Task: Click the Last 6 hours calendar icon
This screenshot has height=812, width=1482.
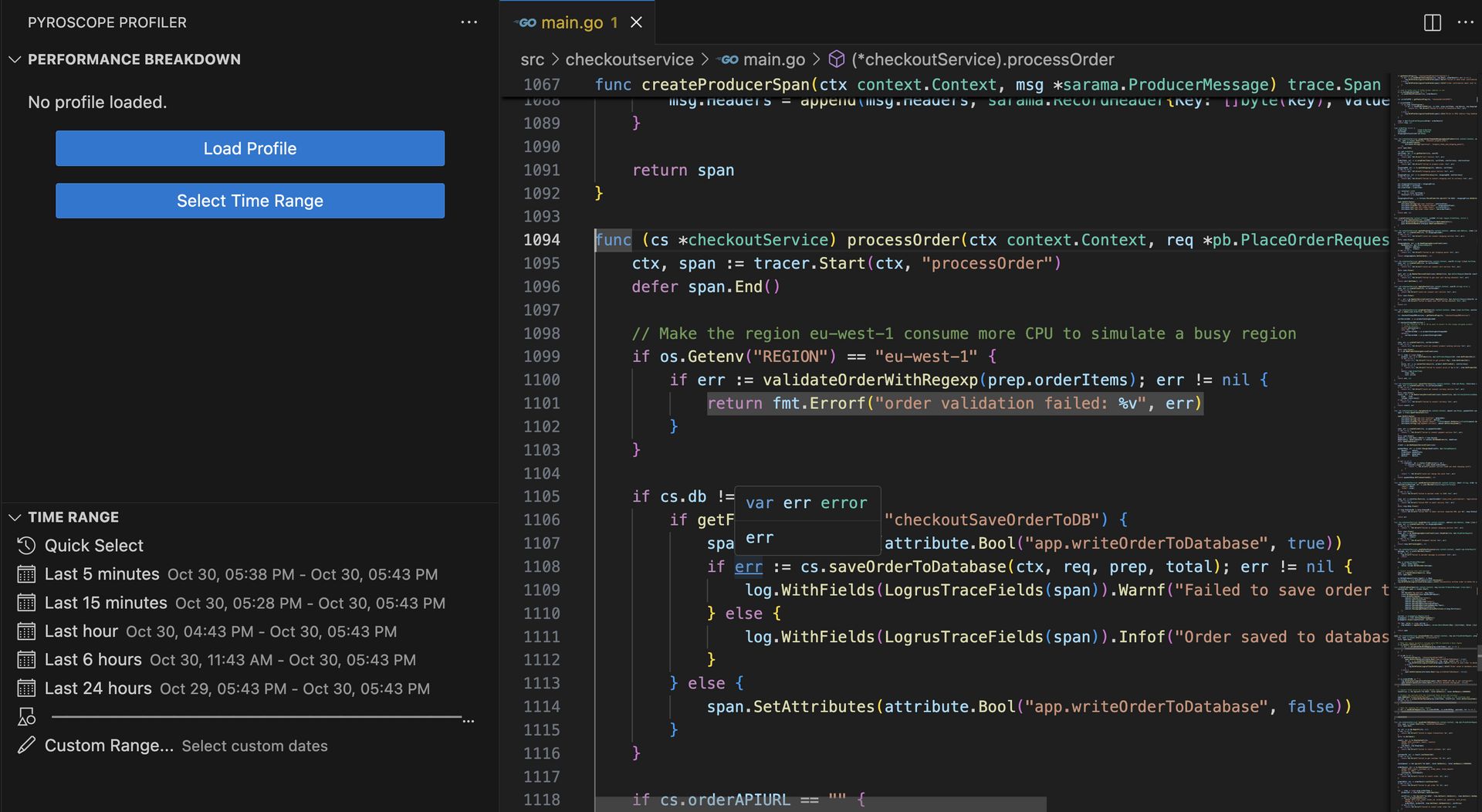Action: point(26,660)
